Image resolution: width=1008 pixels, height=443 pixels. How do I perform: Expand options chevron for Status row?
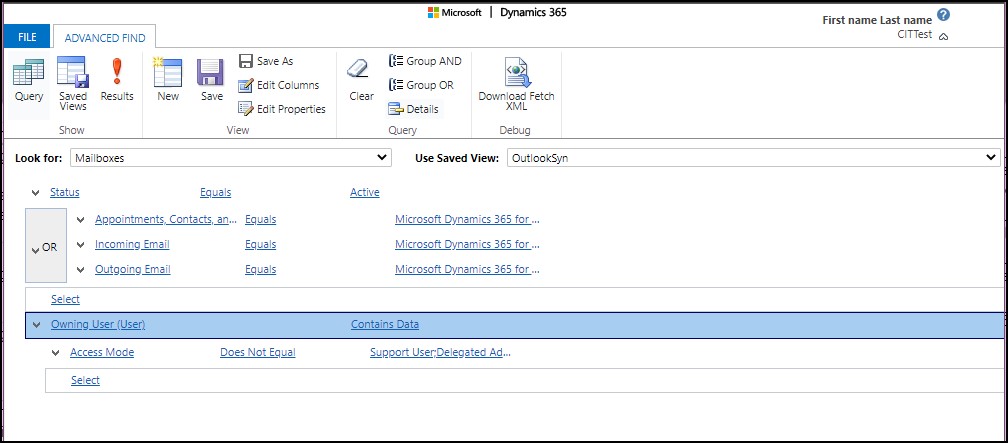coord(35,193)
